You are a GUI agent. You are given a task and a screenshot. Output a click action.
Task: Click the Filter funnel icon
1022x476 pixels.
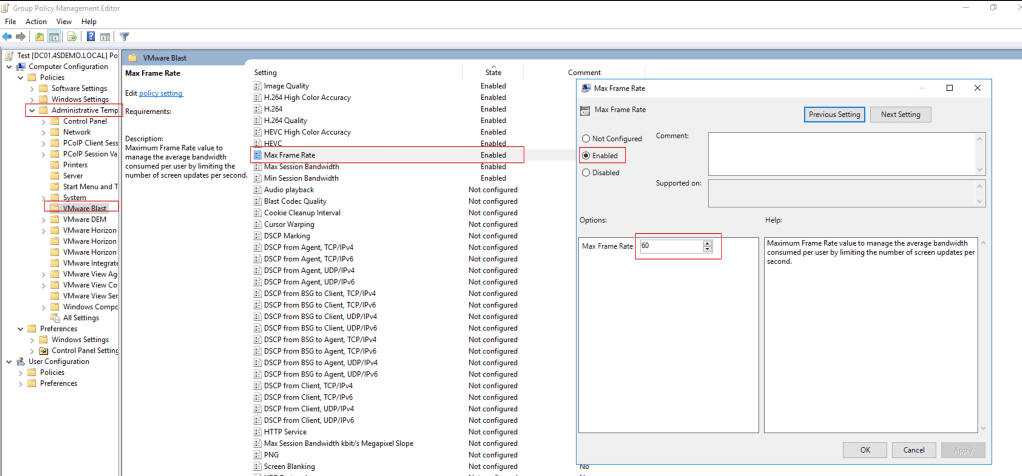coord(124,37)
